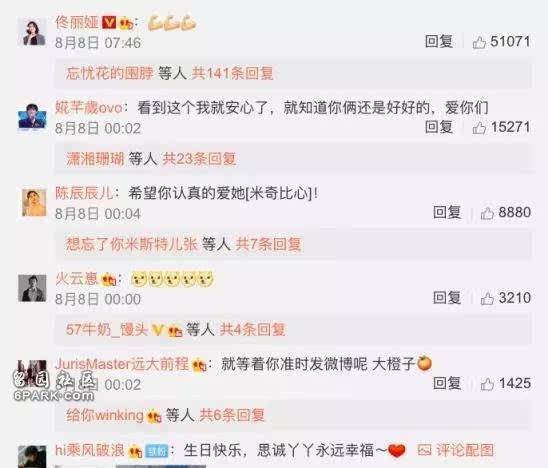Open profile of 想忘了你米斯特儿张
The image size is (548, 468).
click(132, 244)
